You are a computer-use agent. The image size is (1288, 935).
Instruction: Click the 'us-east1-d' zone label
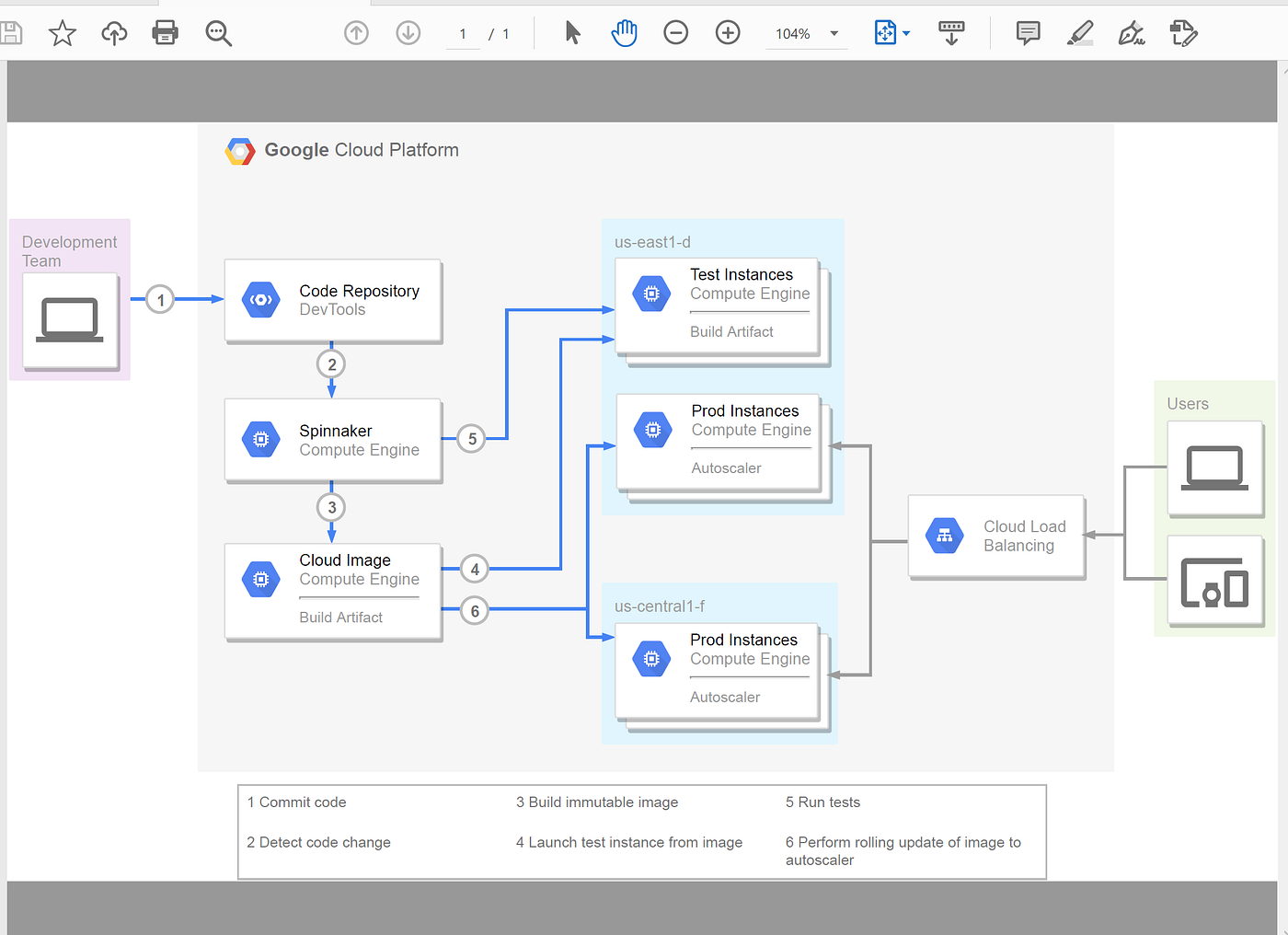point(652,242)
